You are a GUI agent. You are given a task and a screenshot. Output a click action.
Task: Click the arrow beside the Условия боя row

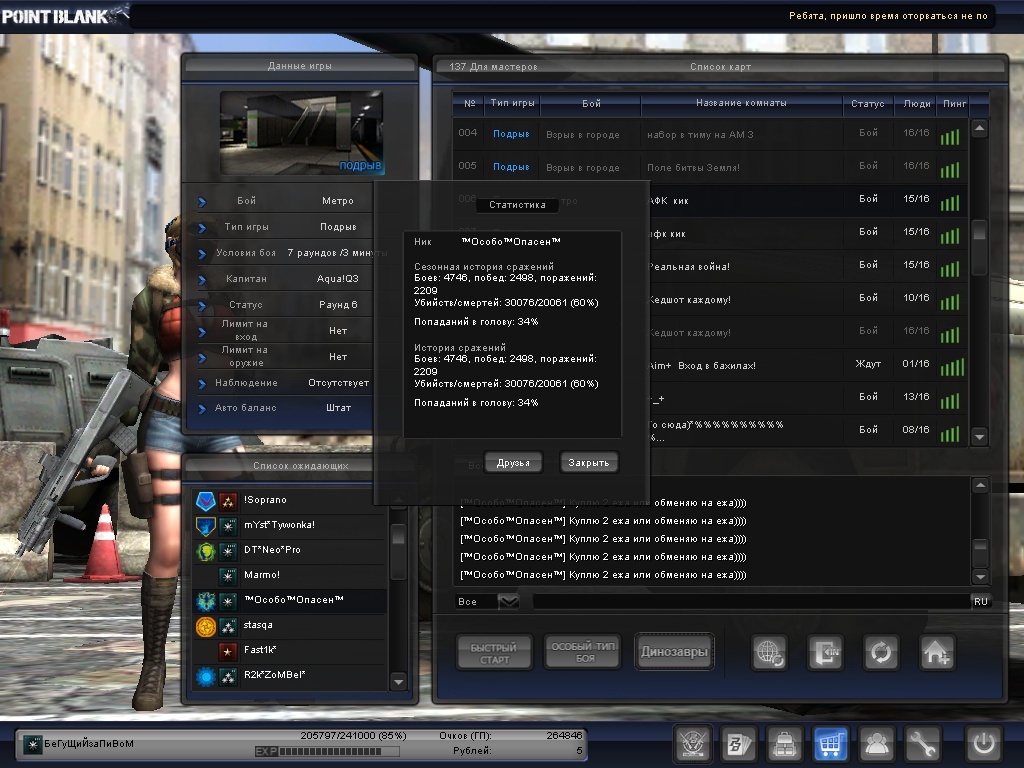pos(202,254)
